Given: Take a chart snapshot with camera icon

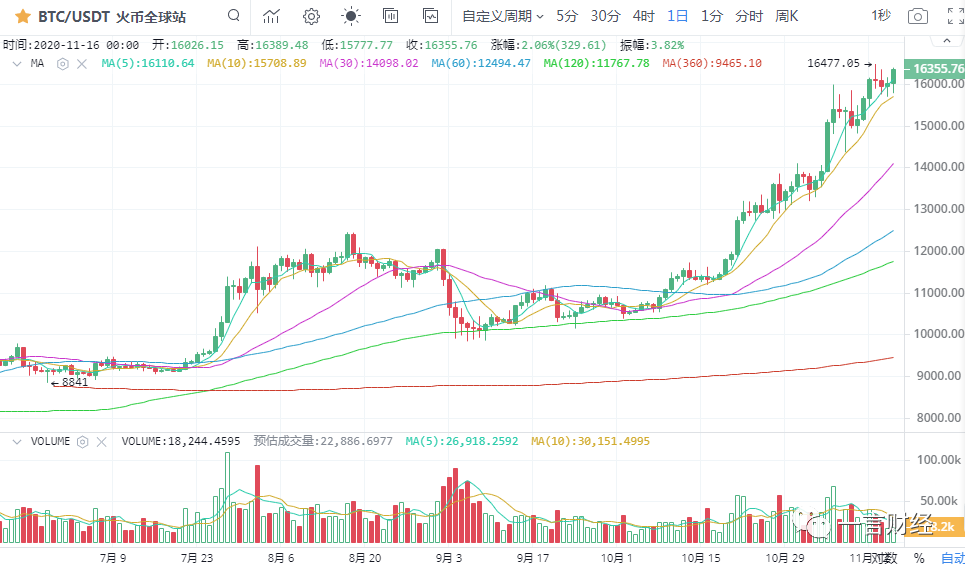Looking at the screenshot, I should click(x=917, y=16).
